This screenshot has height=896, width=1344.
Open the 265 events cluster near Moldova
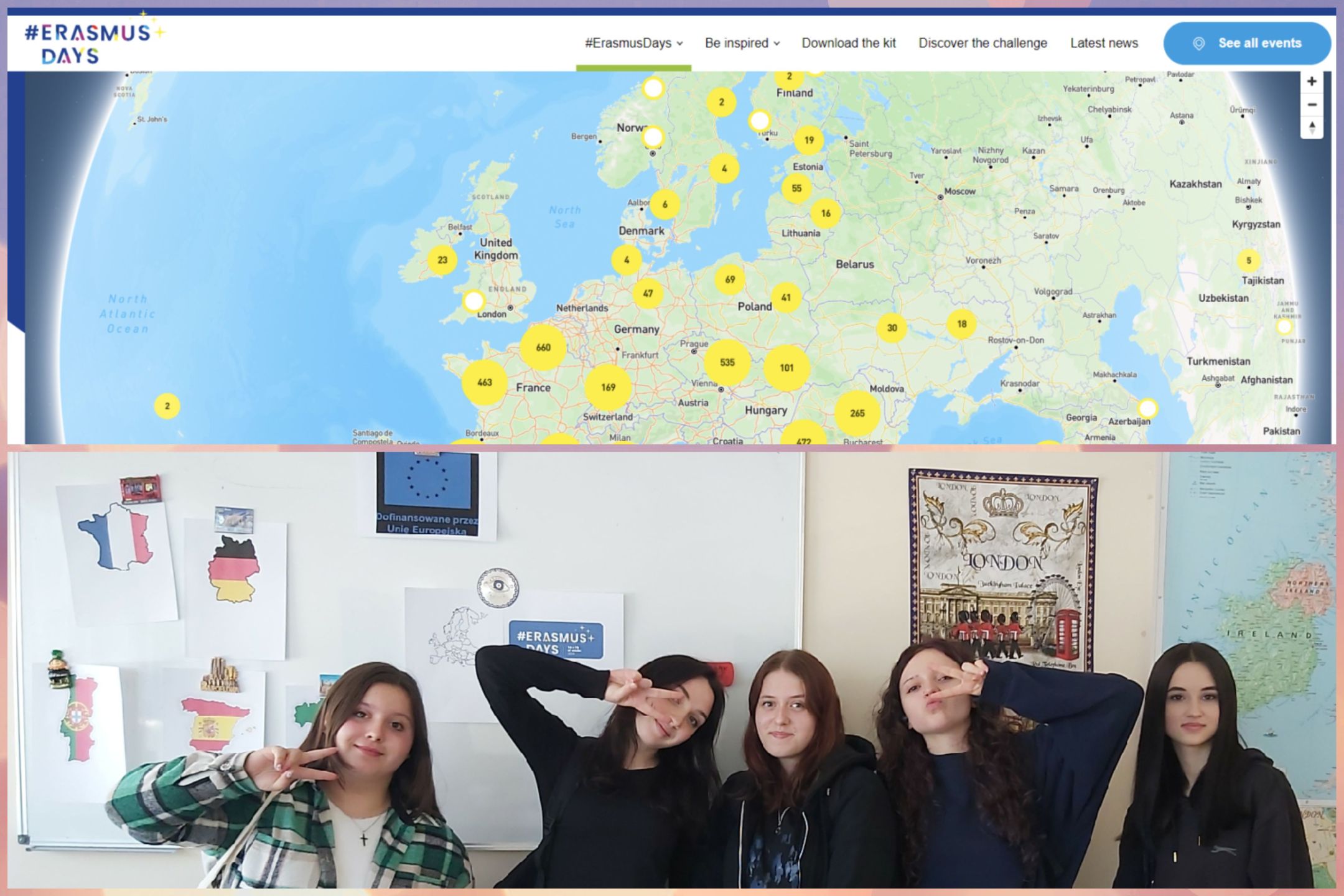[857, 413]
